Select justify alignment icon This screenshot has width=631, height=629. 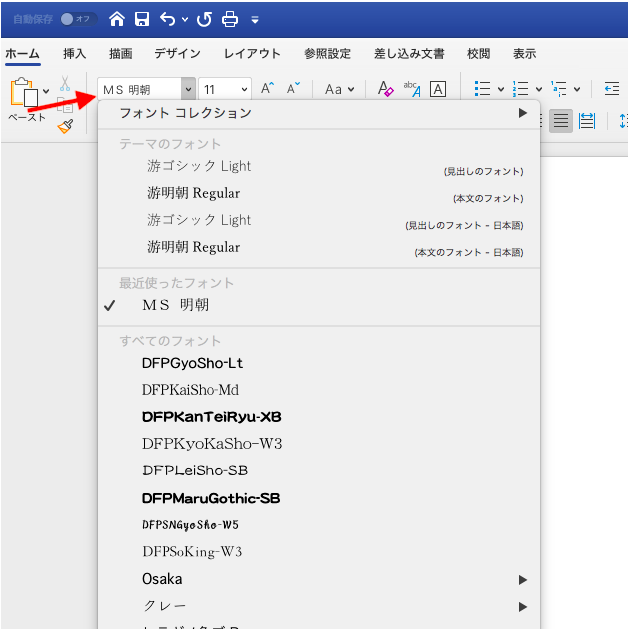coord(561,120)
